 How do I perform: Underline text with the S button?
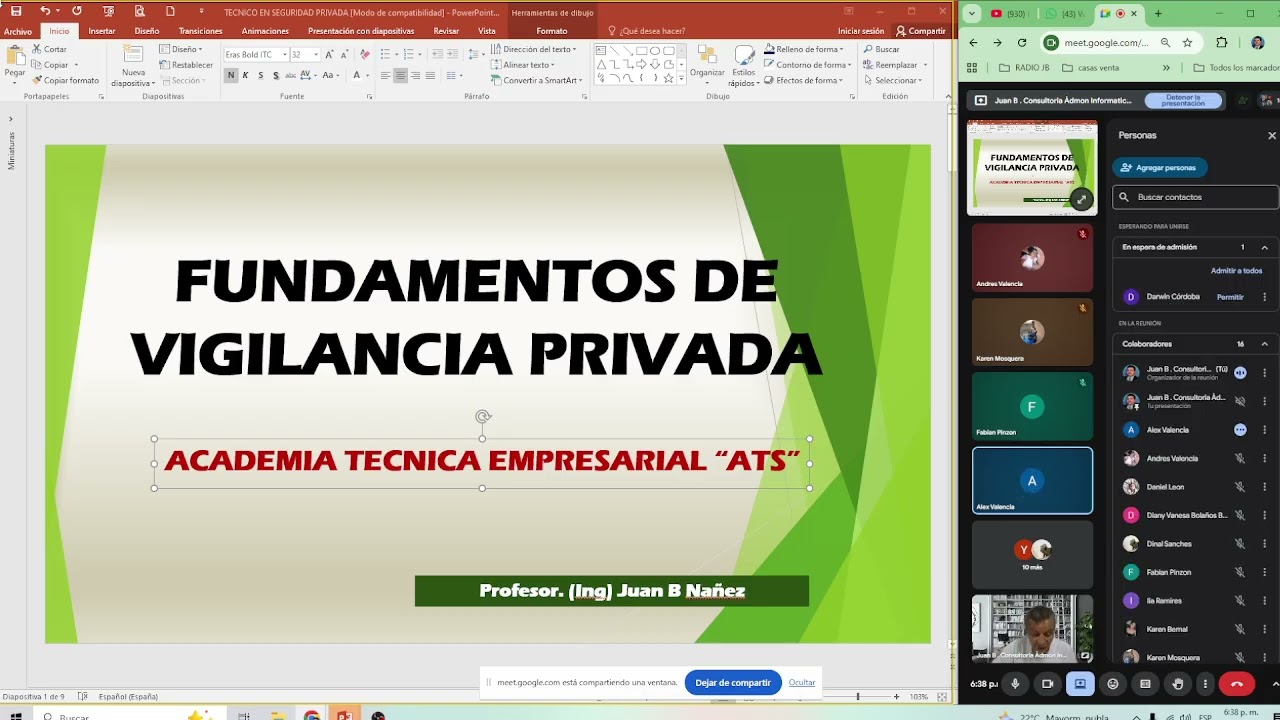click(x=261, y=75)
